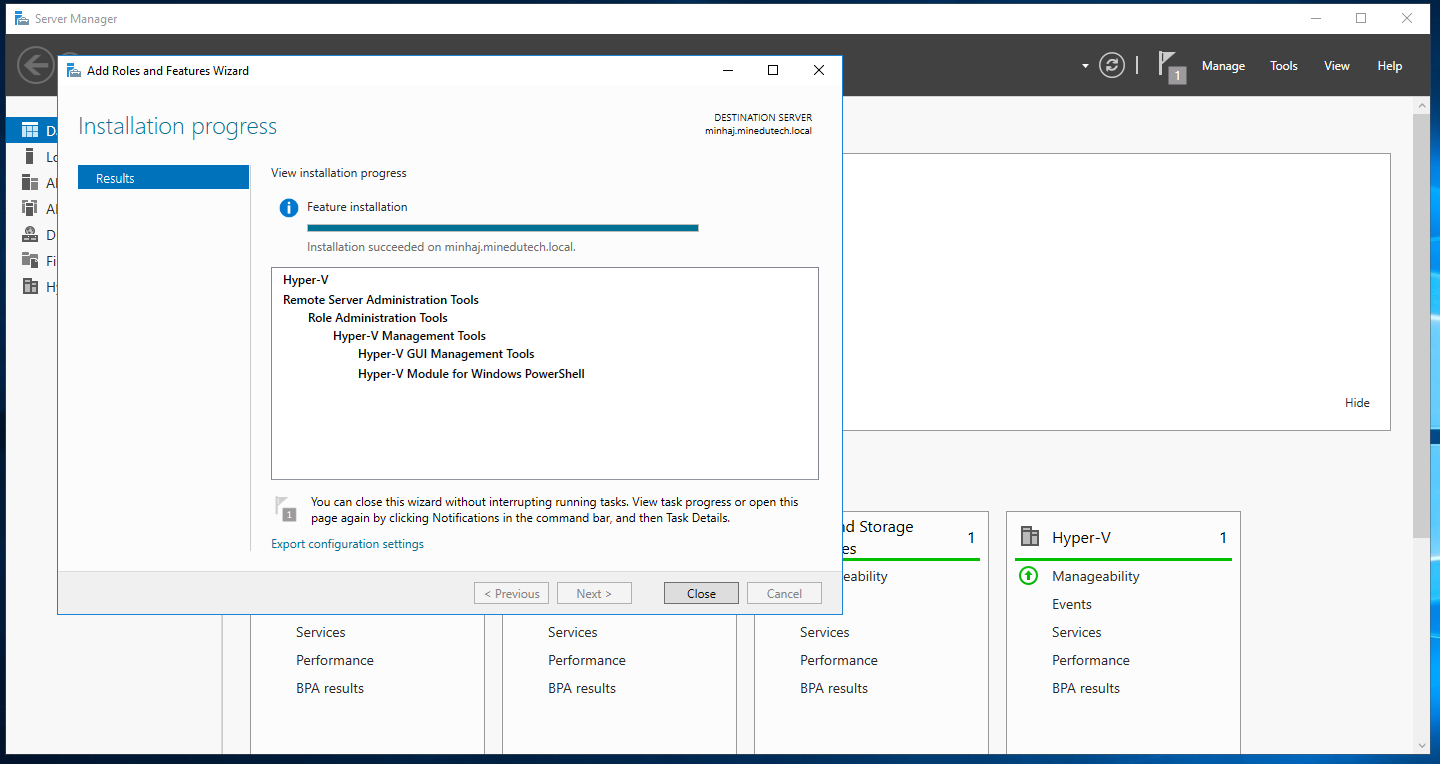Click Export configuration settings link

347,544
